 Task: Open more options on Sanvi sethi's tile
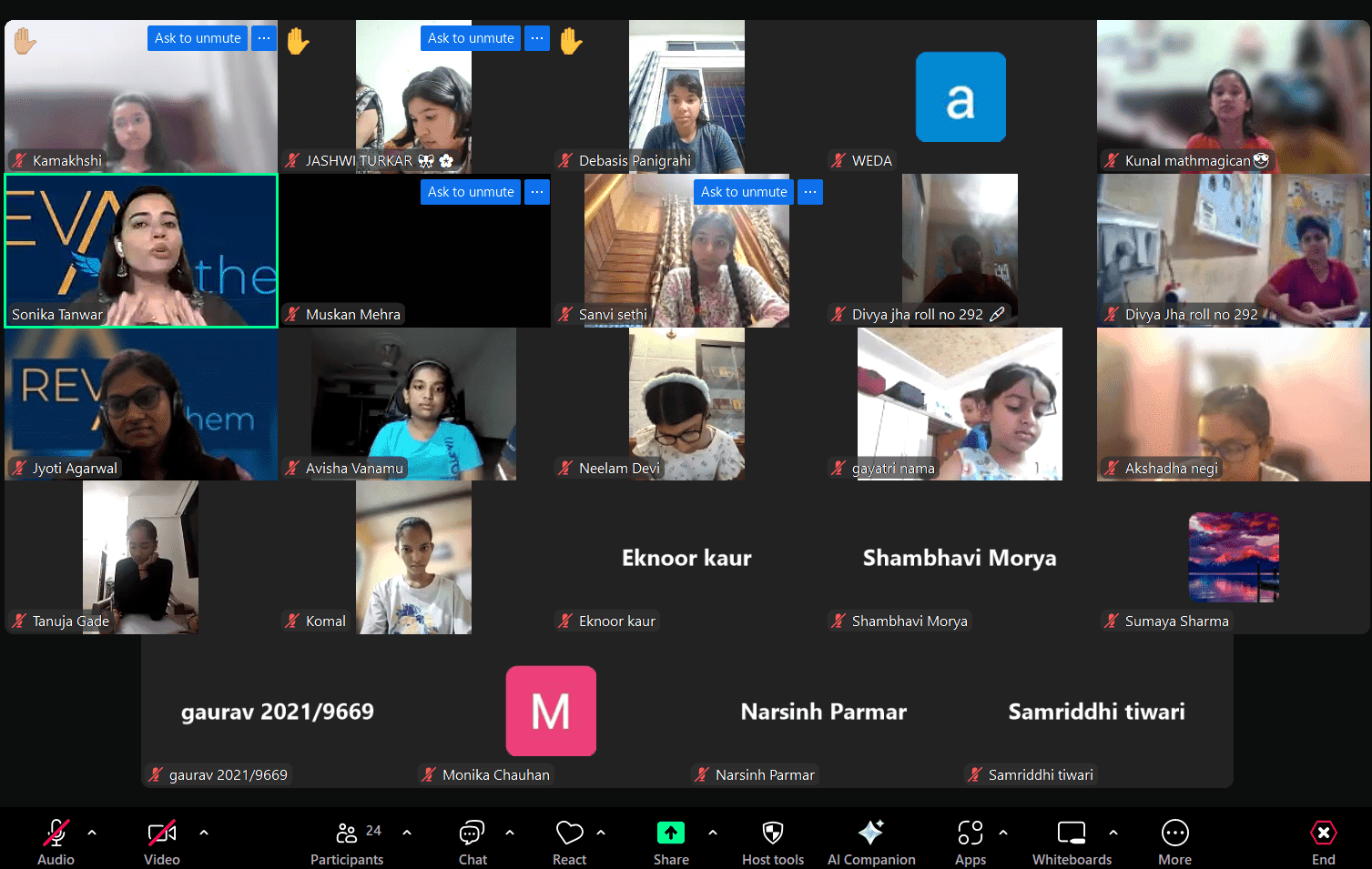click(x=810, y=192)
